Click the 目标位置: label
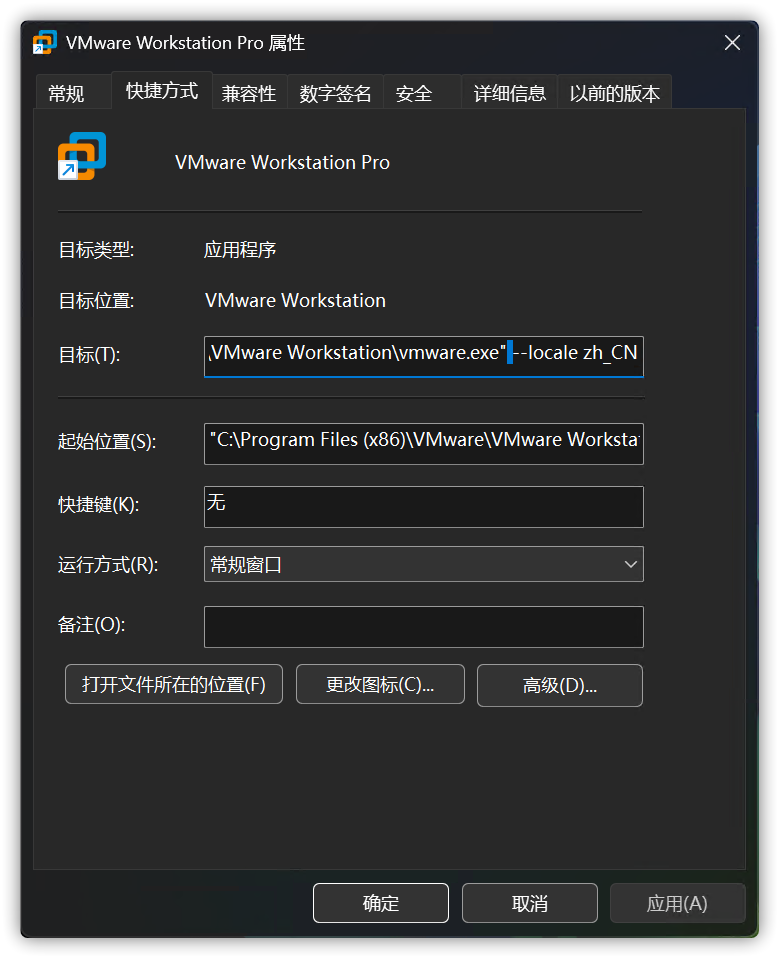 pyautogui.click(x=96, y=301)
